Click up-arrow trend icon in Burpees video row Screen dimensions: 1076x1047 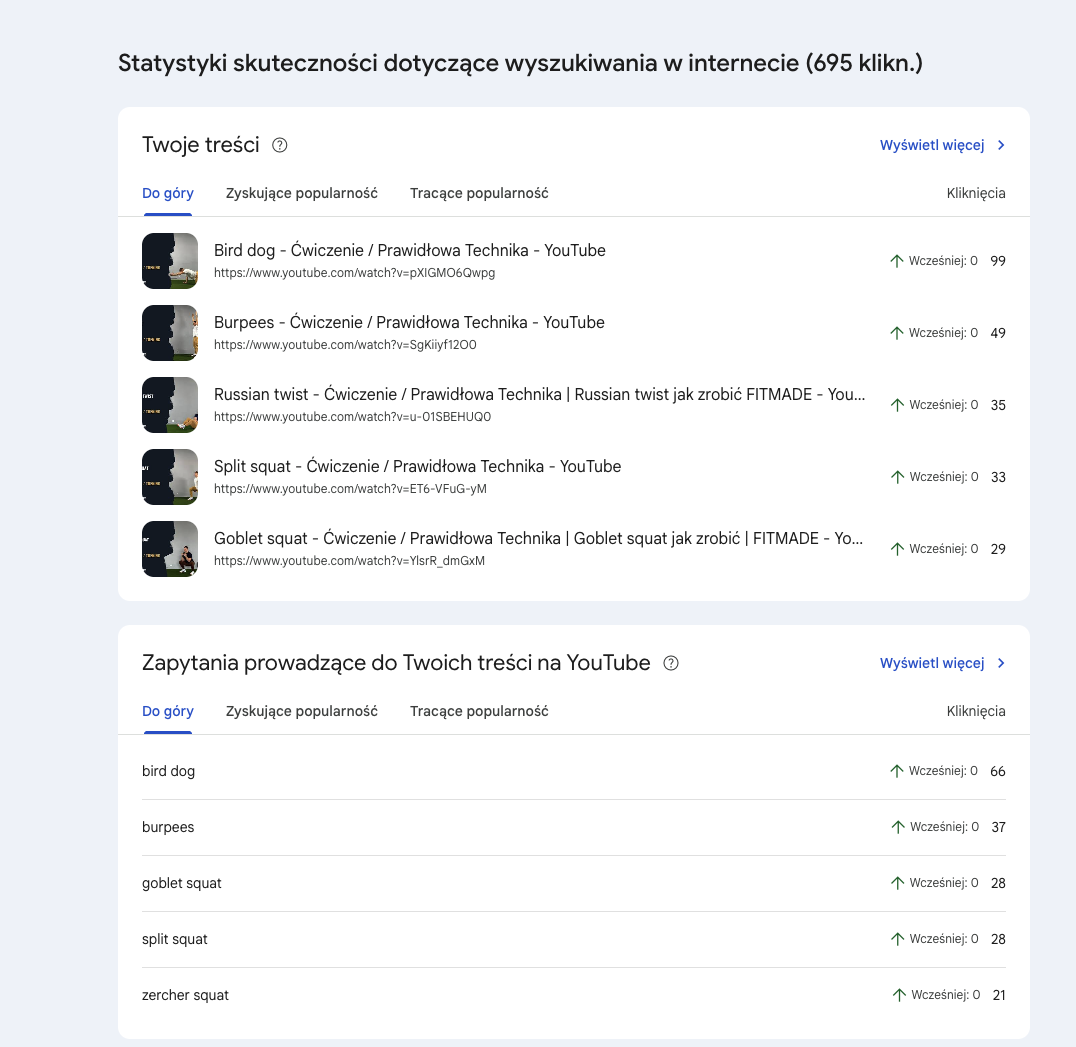(896, 333)
